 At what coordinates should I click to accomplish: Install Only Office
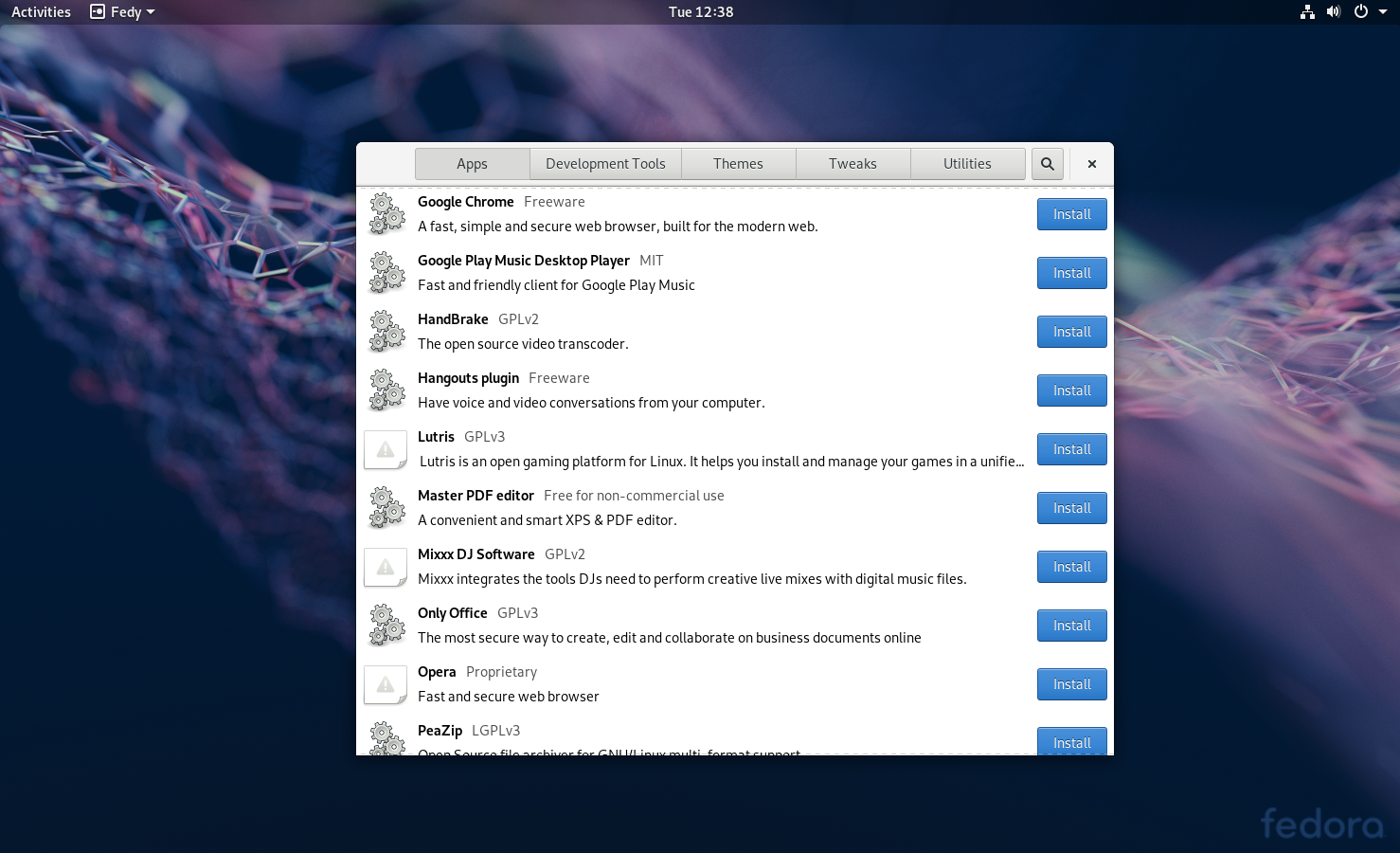tap(1072, 626)
